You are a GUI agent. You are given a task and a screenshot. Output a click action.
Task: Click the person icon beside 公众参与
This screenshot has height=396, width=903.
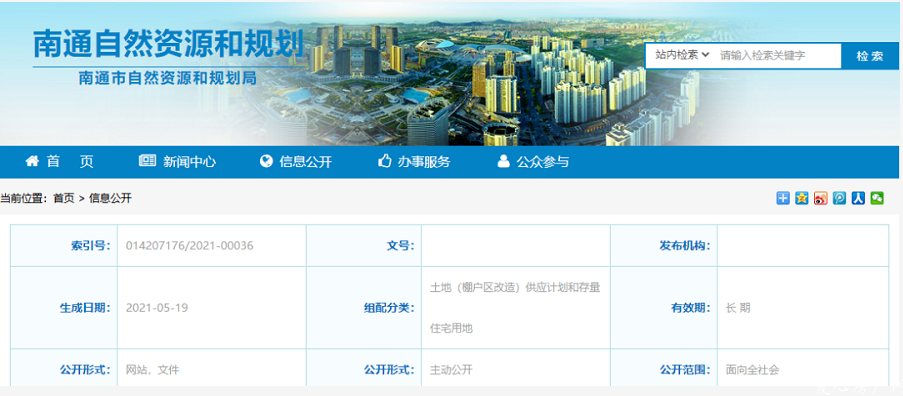pos(504,162)
